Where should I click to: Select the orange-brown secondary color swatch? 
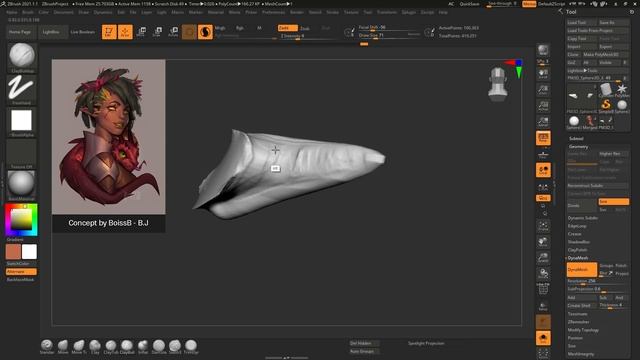[13, 252]
